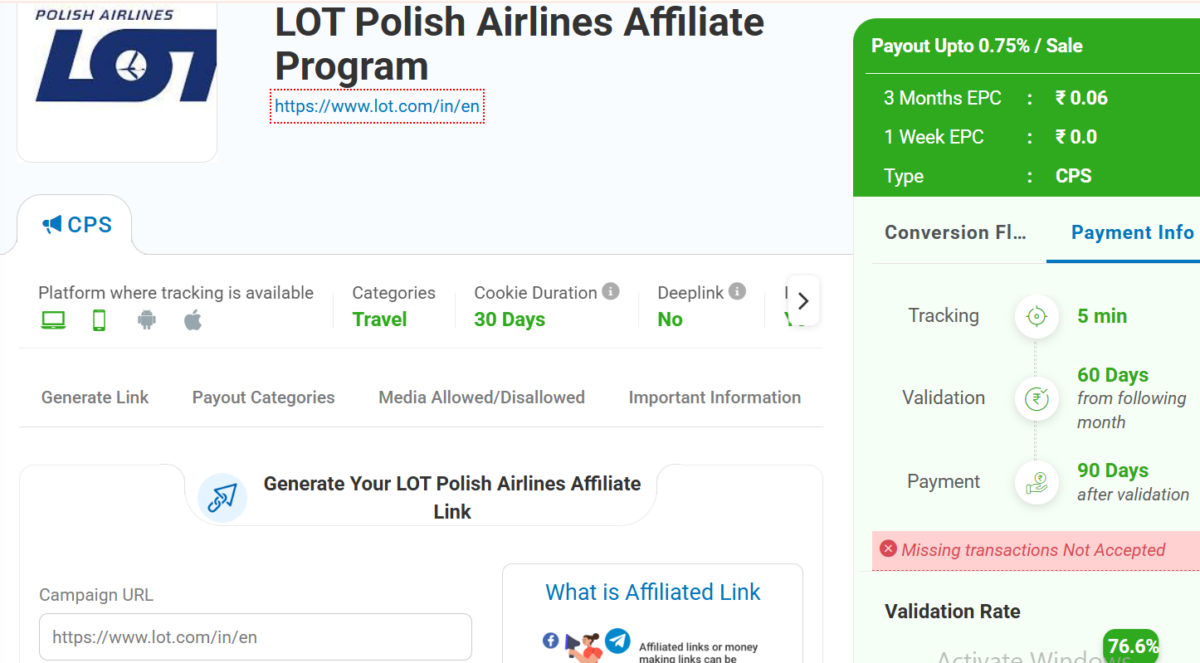Screen dimensions: 1200x663
Task: Click the Validation rupee check icon
Action: (x=1036, y=398)
